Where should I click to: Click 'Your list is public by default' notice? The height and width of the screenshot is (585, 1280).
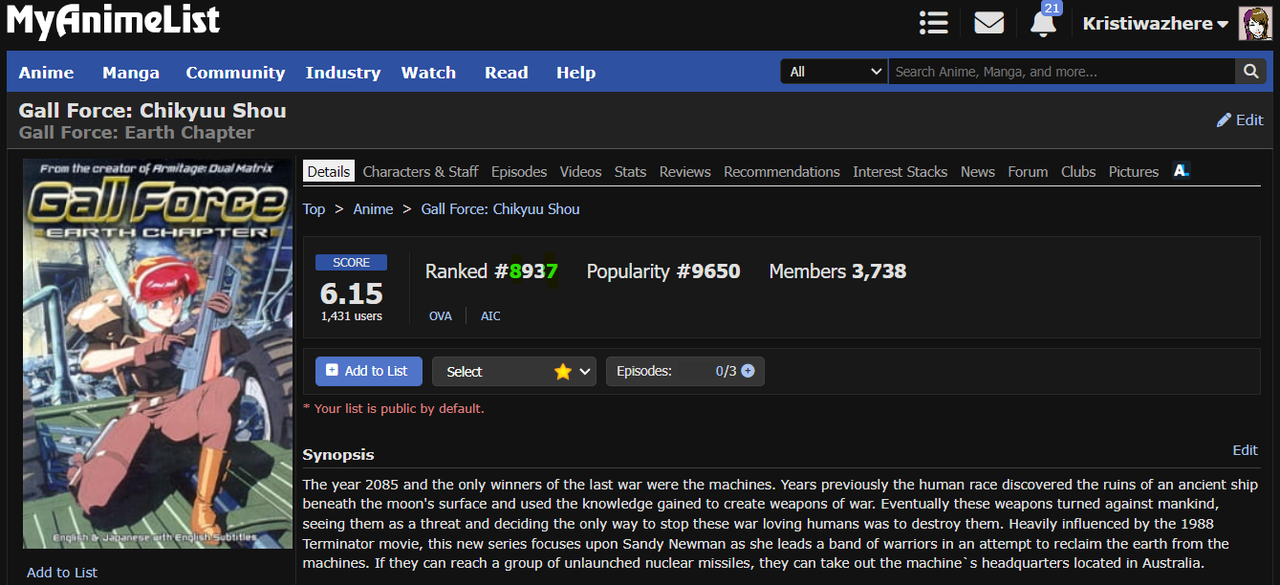393,408
